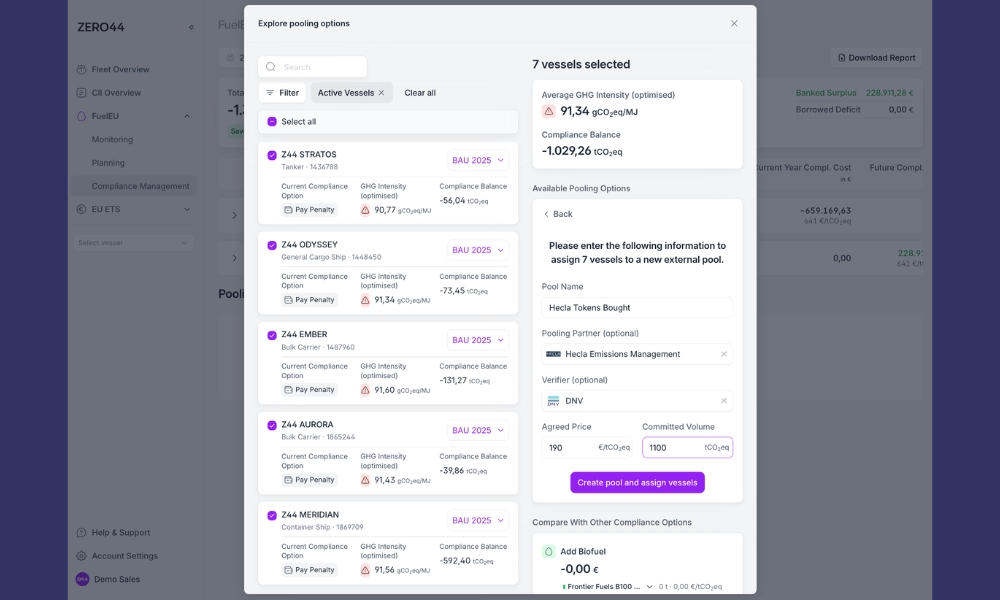
Task: Uncheck the Z44 STRATOS vessel checkbox
Action: point(272,155)
